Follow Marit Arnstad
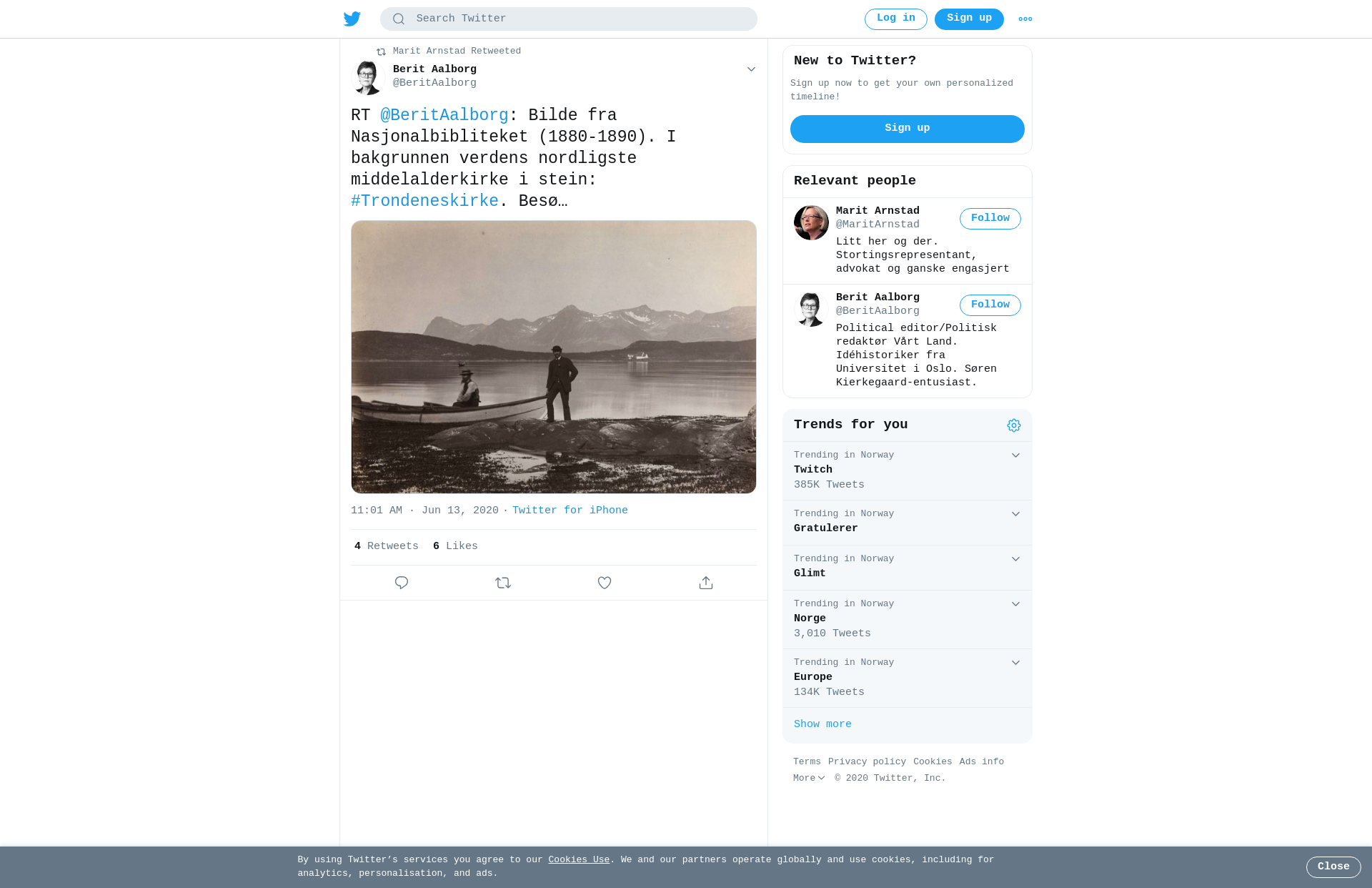Screen dimensions: 1372x888 coord(990,219)
